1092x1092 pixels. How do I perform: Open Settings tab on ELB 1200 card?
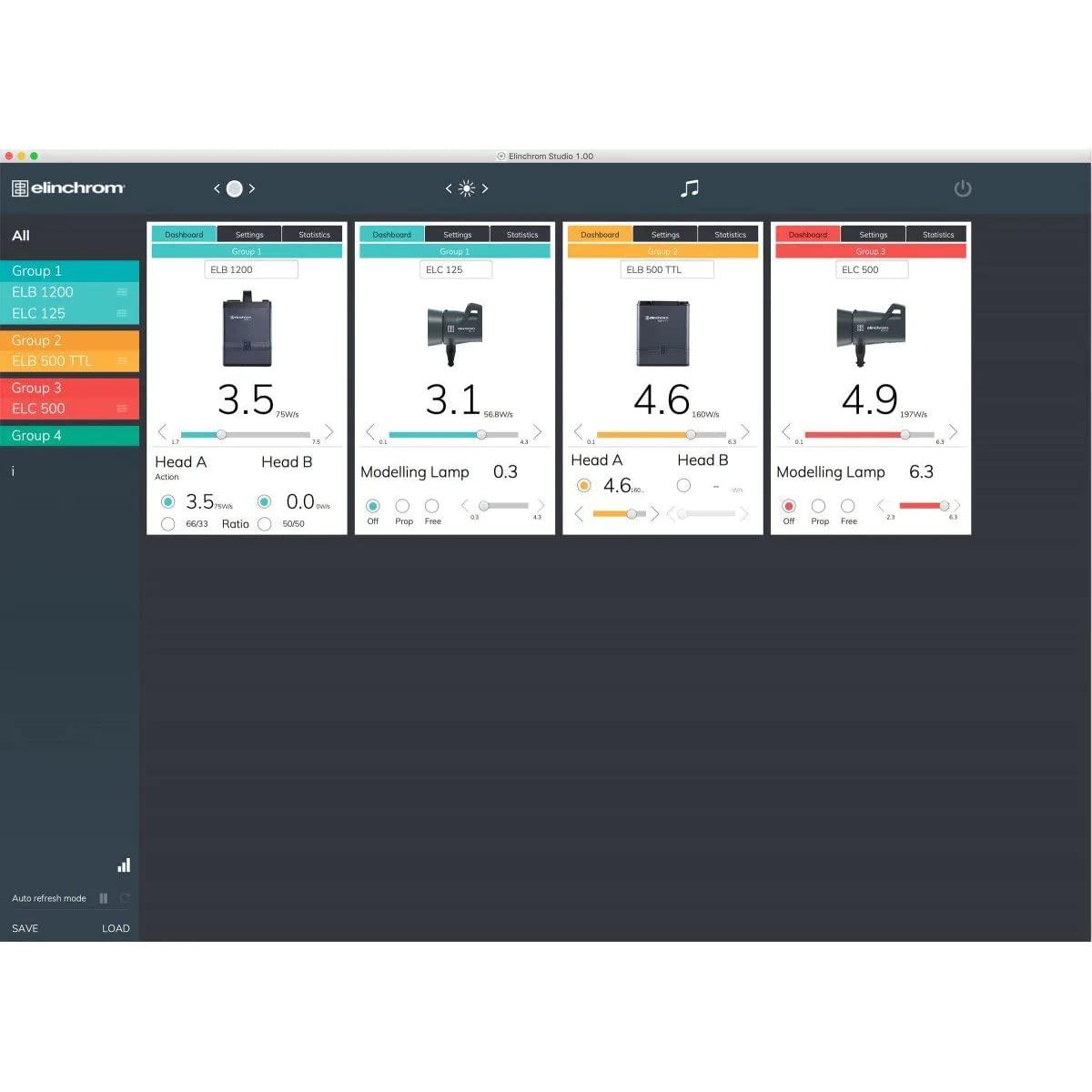(249, 235)
